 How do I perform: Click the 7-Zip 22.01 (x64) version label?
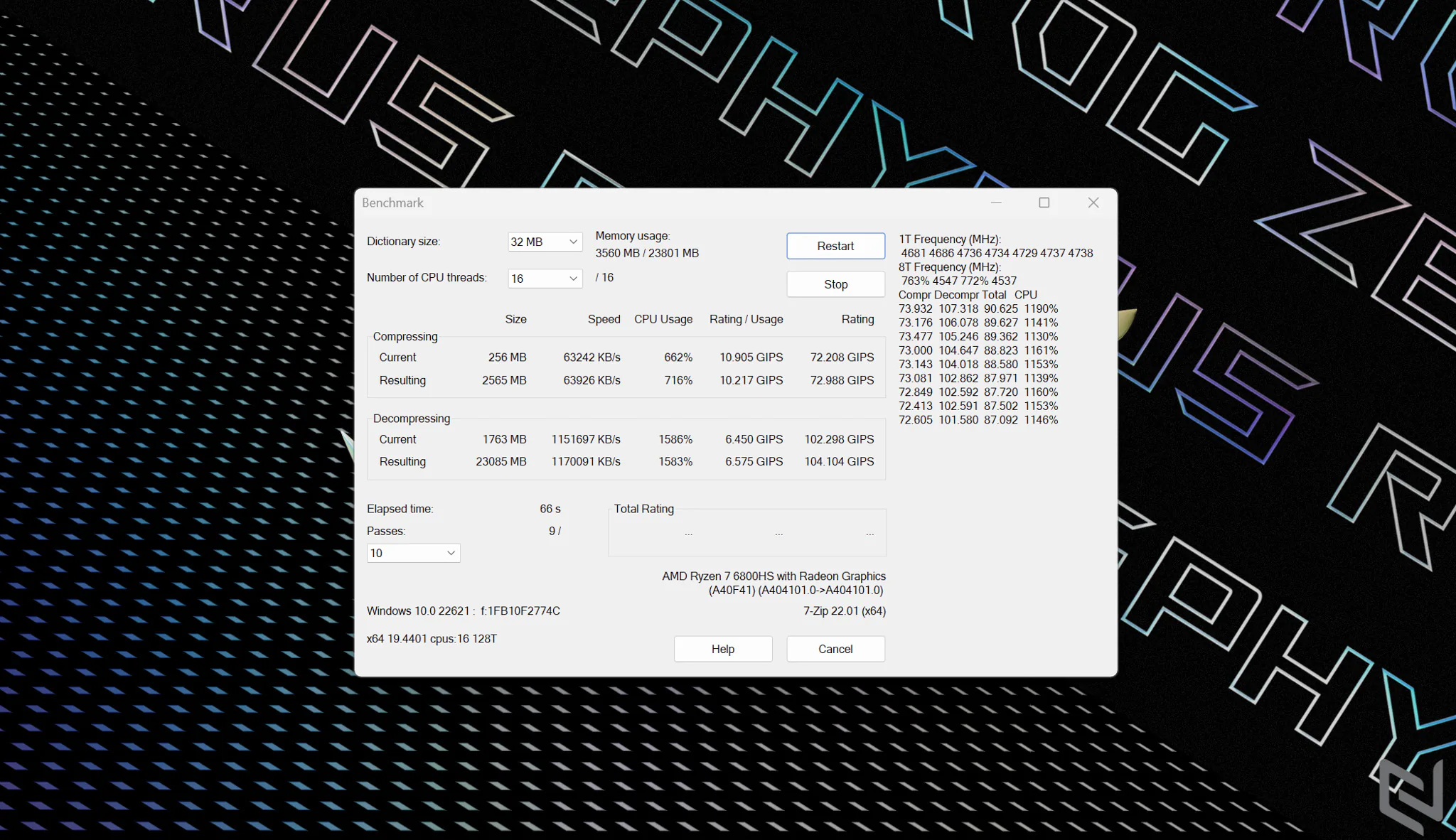[x=845, y=611]
